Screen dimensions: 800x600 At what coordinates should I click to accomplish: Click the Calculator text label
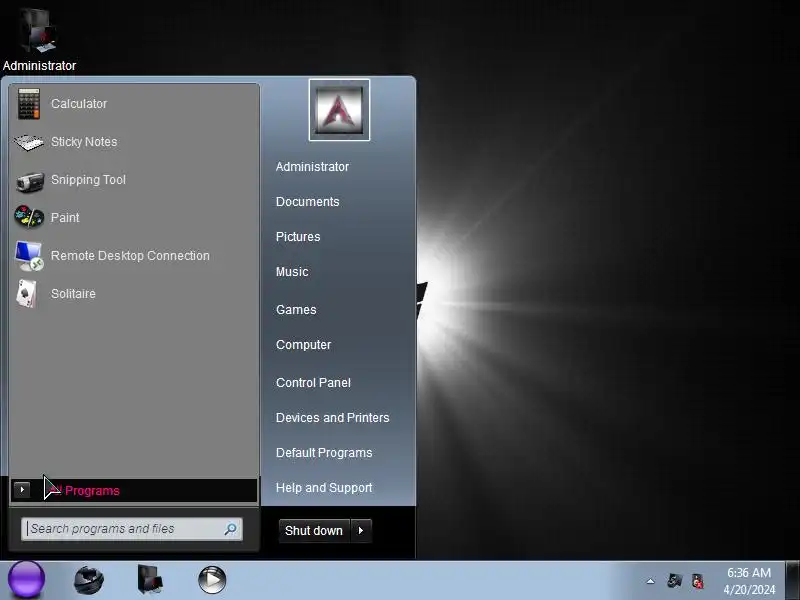point(79,104)
